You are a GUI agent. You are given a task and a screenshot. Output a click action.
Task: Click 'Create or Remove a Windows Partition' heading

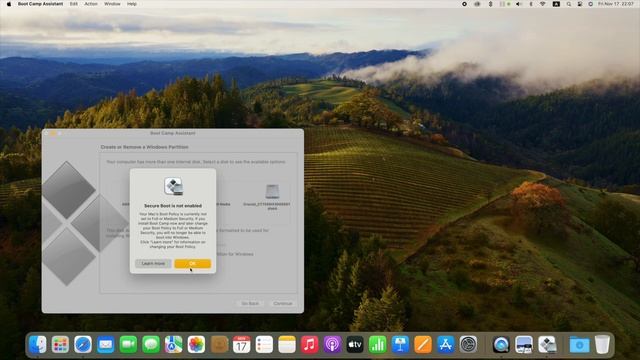point(144,147)
